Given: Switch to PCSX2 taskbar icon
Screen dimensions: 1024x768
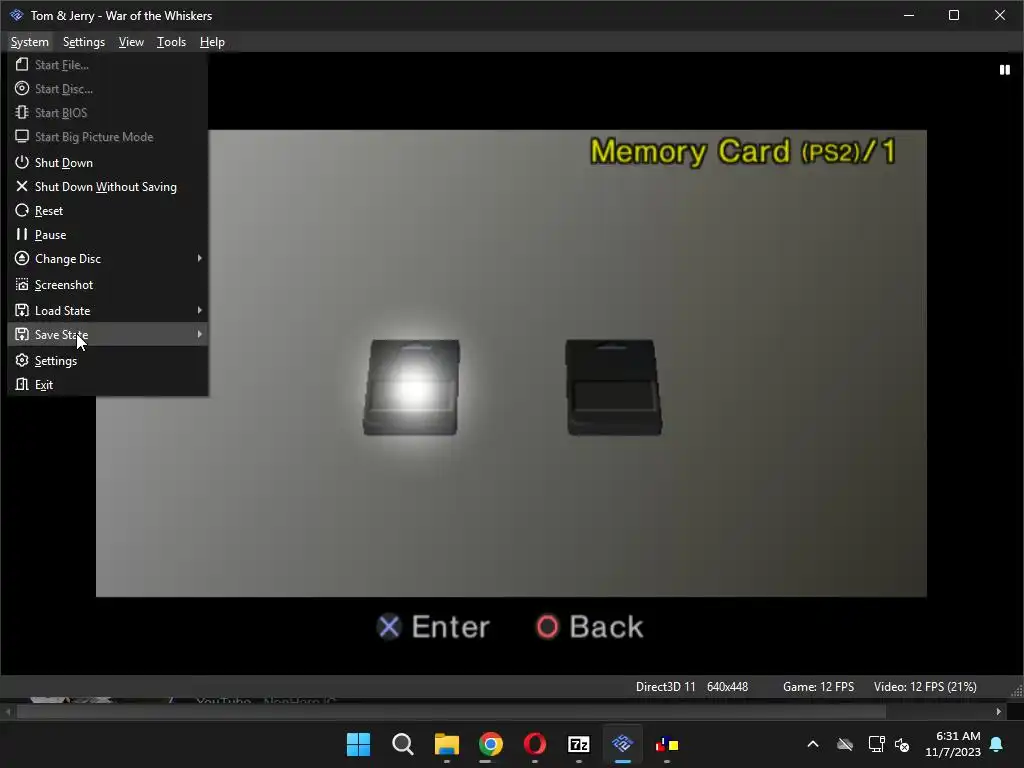Looking at the screenshot, I should point(622,744).
